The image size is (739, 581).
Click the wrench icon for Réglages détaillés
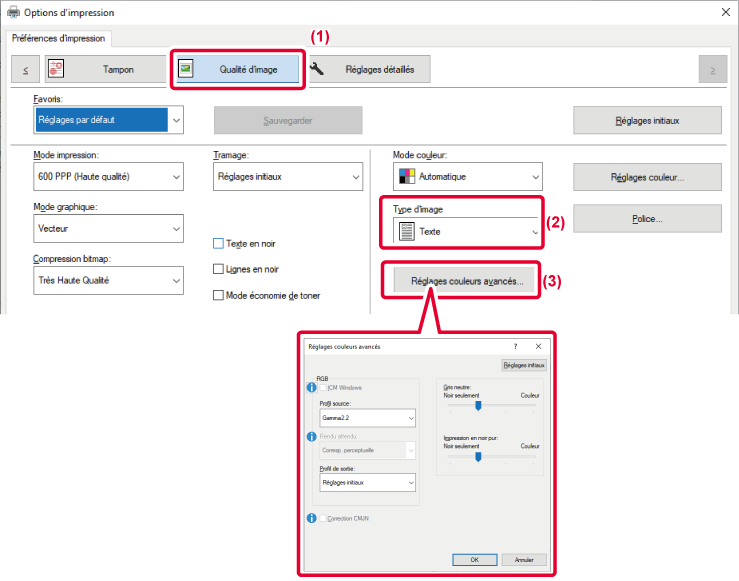click(x=317, y=69)
